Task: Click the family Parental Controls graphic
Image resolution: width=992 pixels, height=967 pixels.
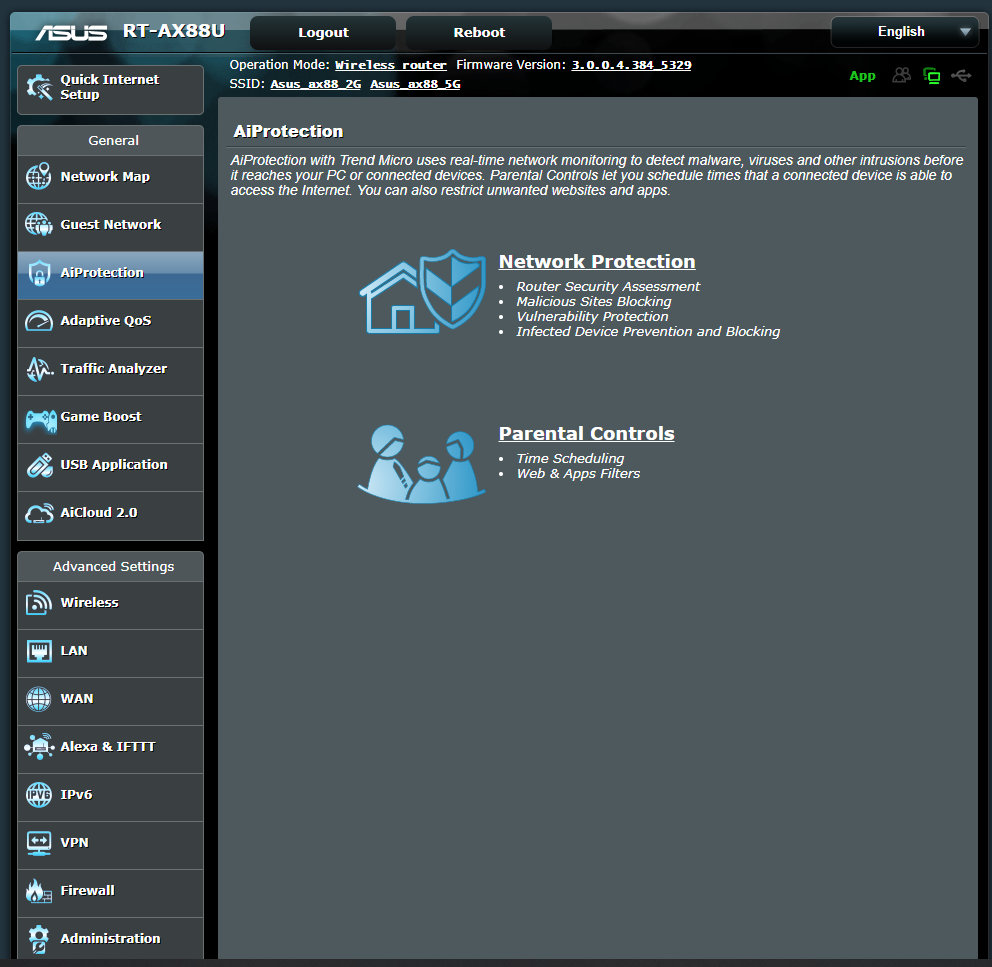Action: 421,463
